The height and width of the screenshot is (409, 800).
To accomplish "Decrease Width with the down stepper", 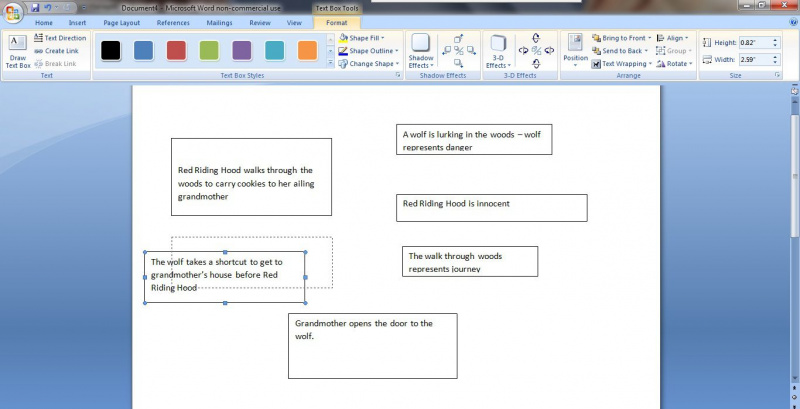I will coord(776,63).
